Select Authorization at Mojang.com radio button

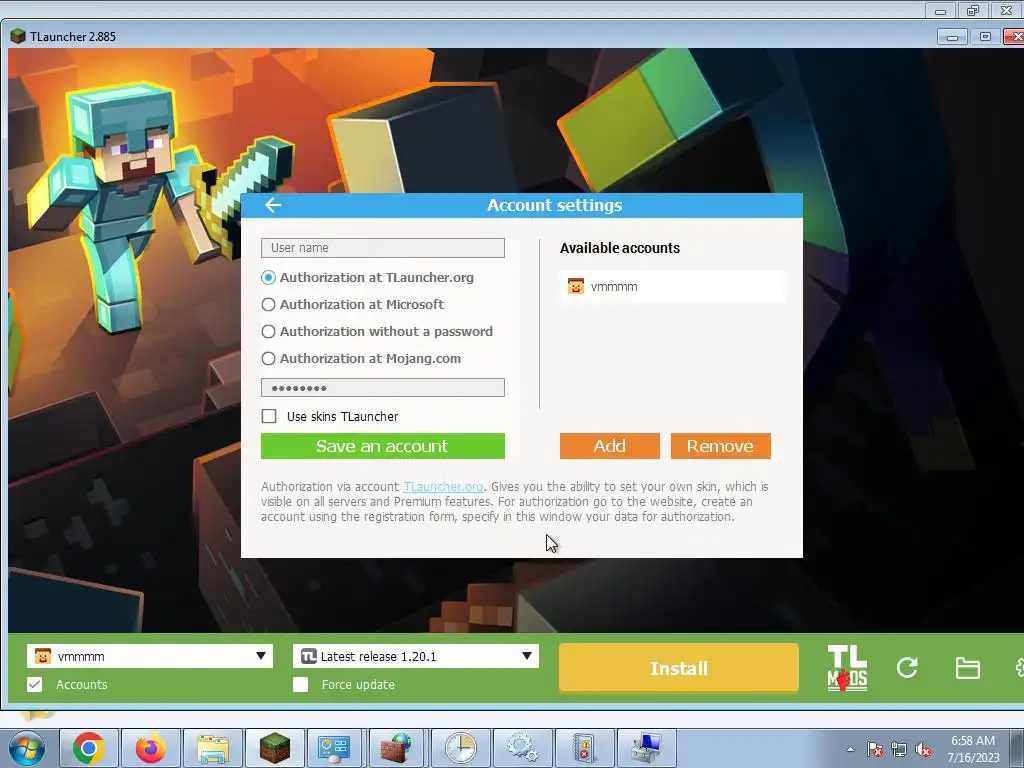tap(268, 359)
